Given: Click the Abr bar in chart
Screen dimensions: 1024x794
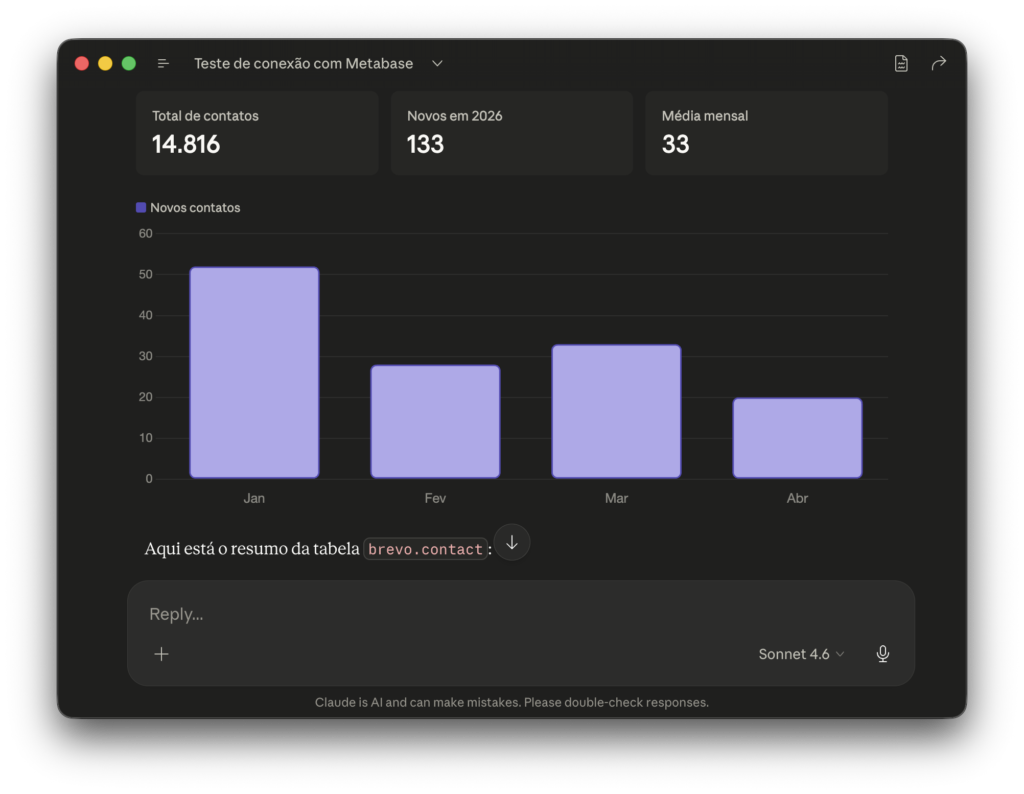Looking at the screenshot, I should (x=797, y=438).
